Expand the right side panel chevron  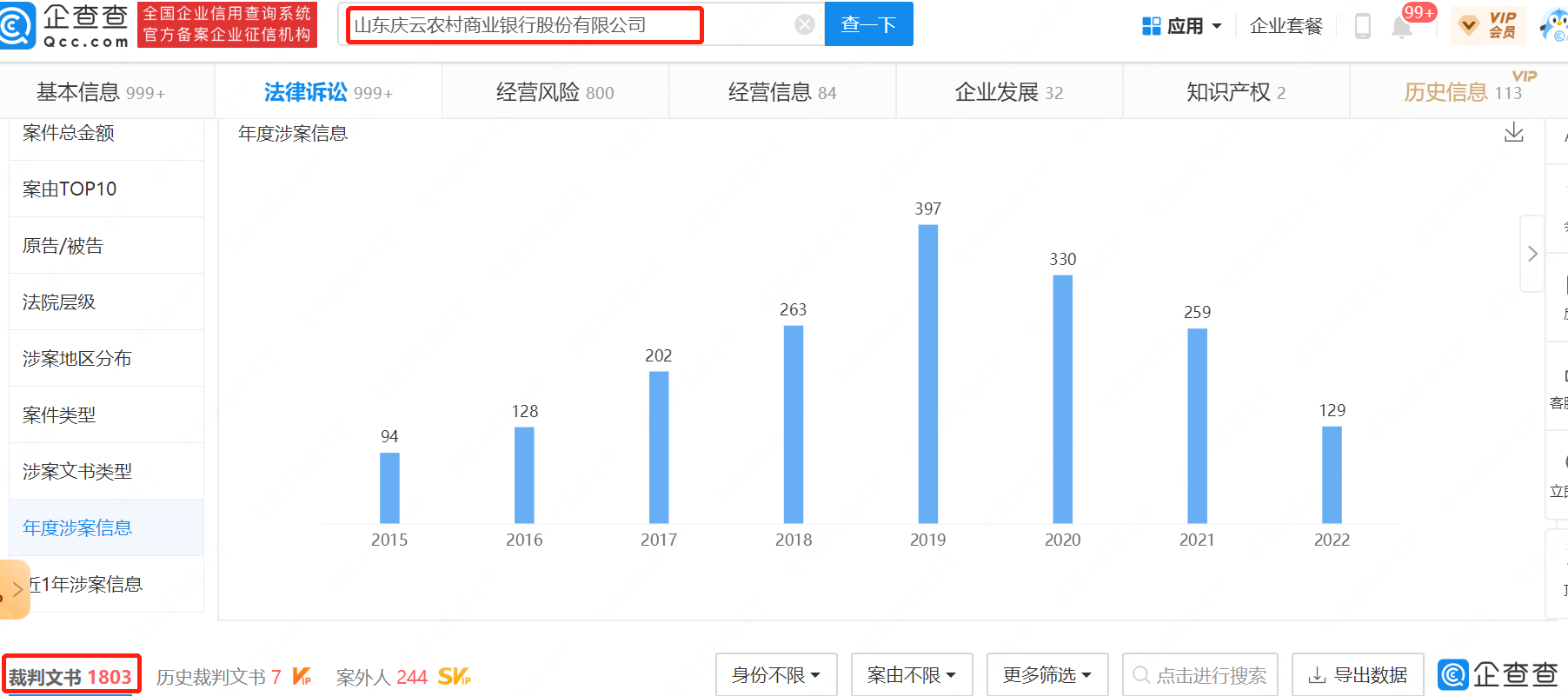pyautogui.click(x=1531, y=254)
